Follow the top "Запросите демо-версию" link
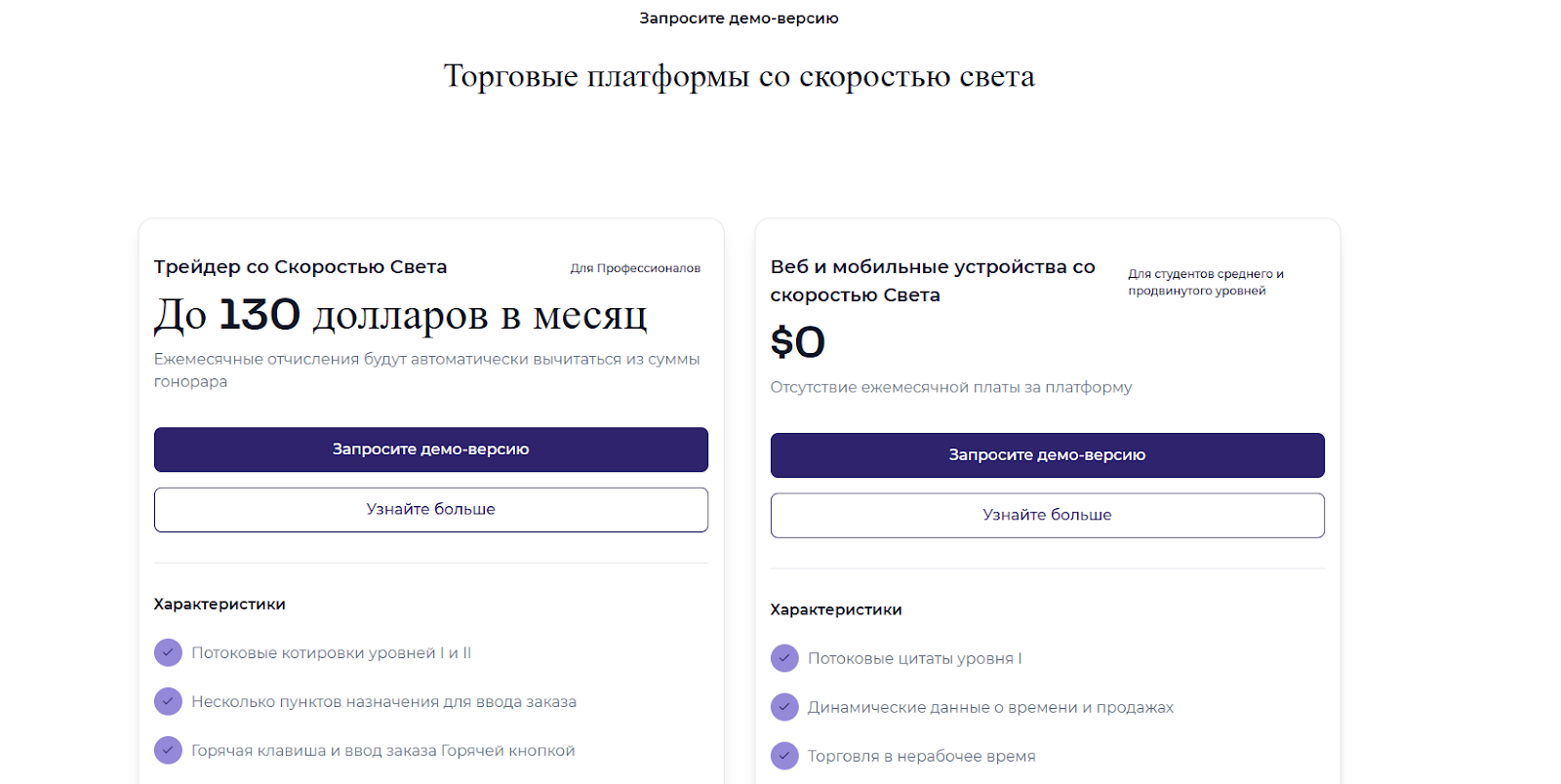Screen dimensions: 1561x784 click(739, 19)
